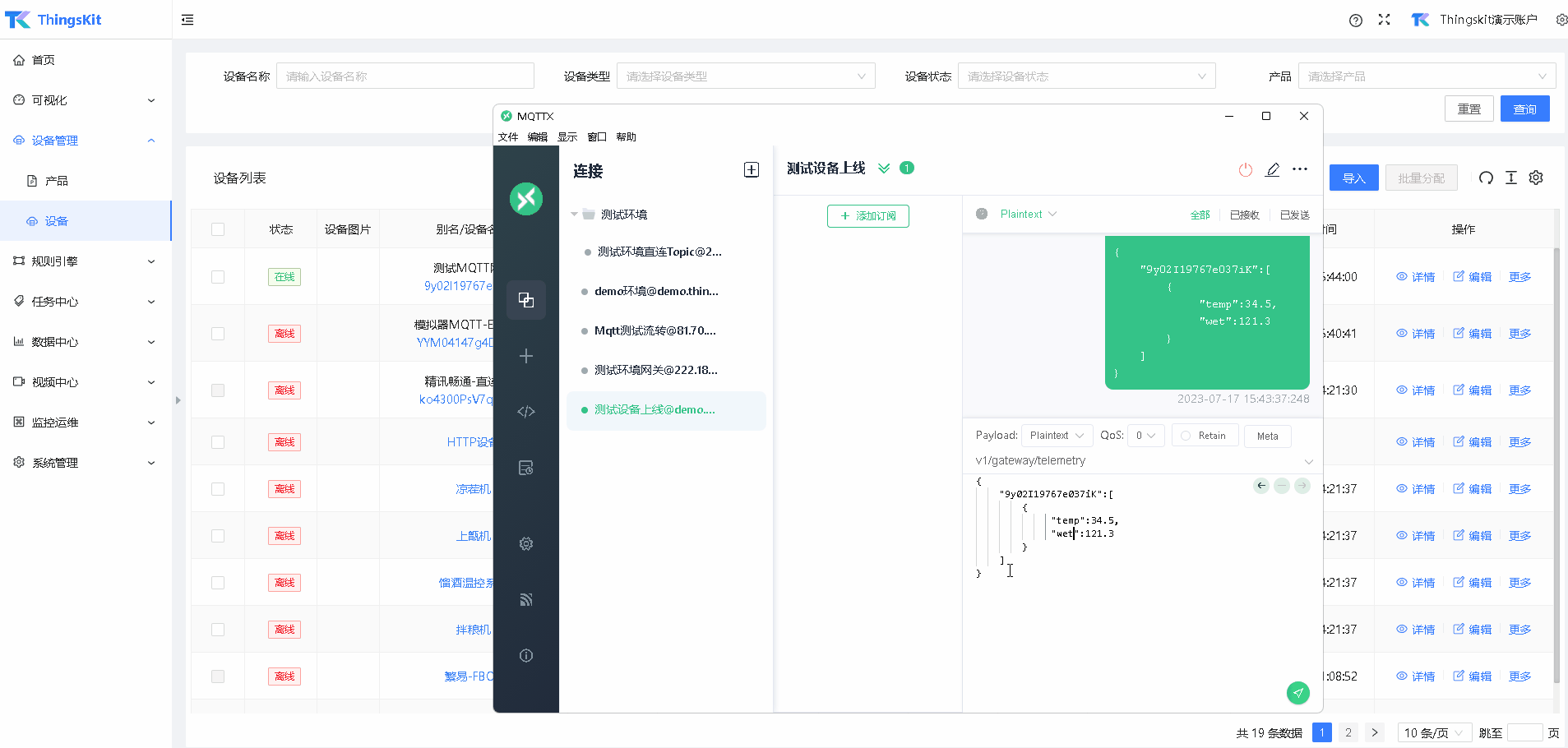This screenshot has width=1568, height=748.
Task: Open the MQTTX log icon in sidebar
Action: click(x=526, y=468)
